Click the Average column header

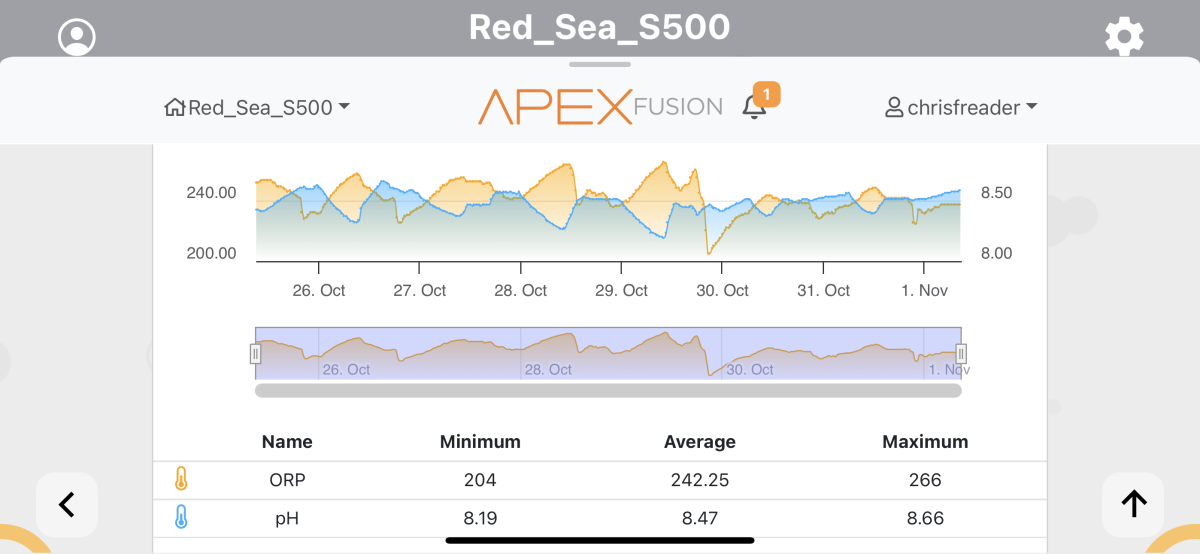700,441
